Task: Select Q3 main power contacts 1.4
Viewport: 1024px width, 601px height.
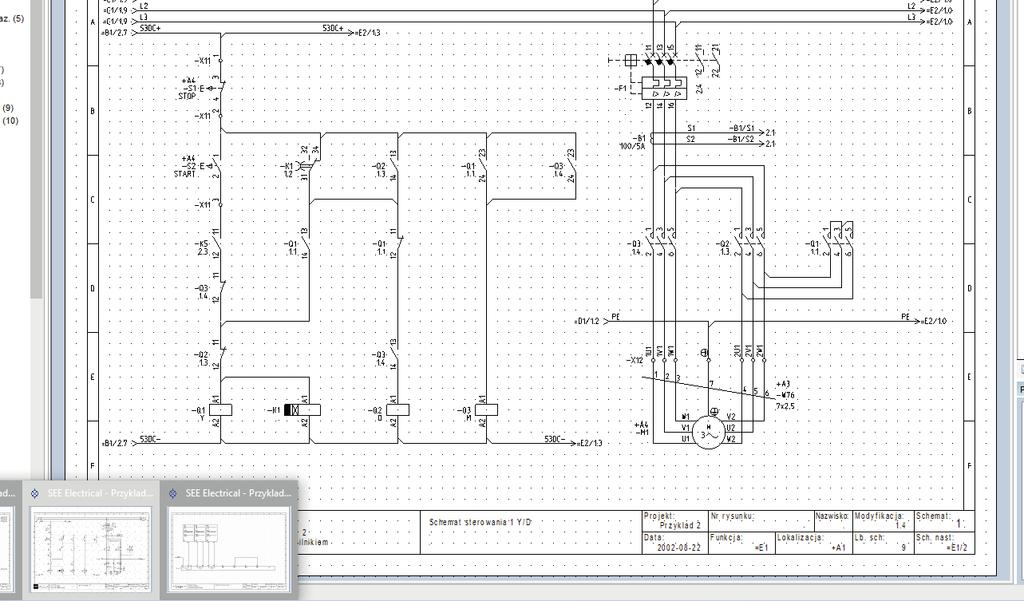Action: click(x=661, y=243)
